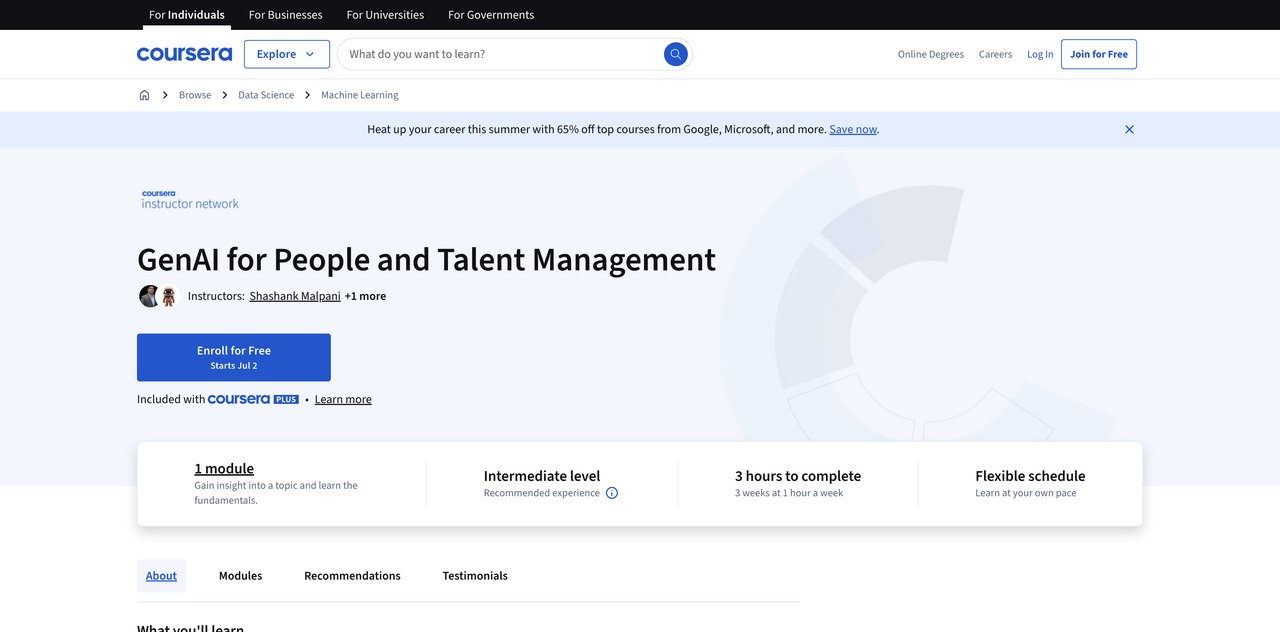
Task: Open Recommended experience info icon
Action: [x=612, y=493]
